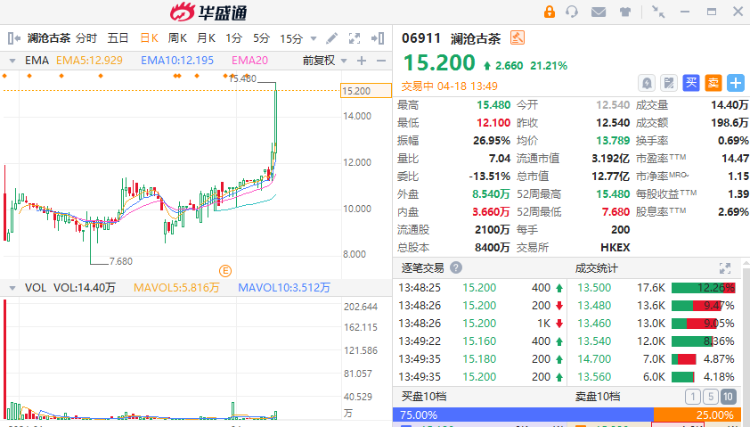The height and width of the screenshot is (427, 750).
Task: Open more timeframes dropdown arrow
Action: 313,39
